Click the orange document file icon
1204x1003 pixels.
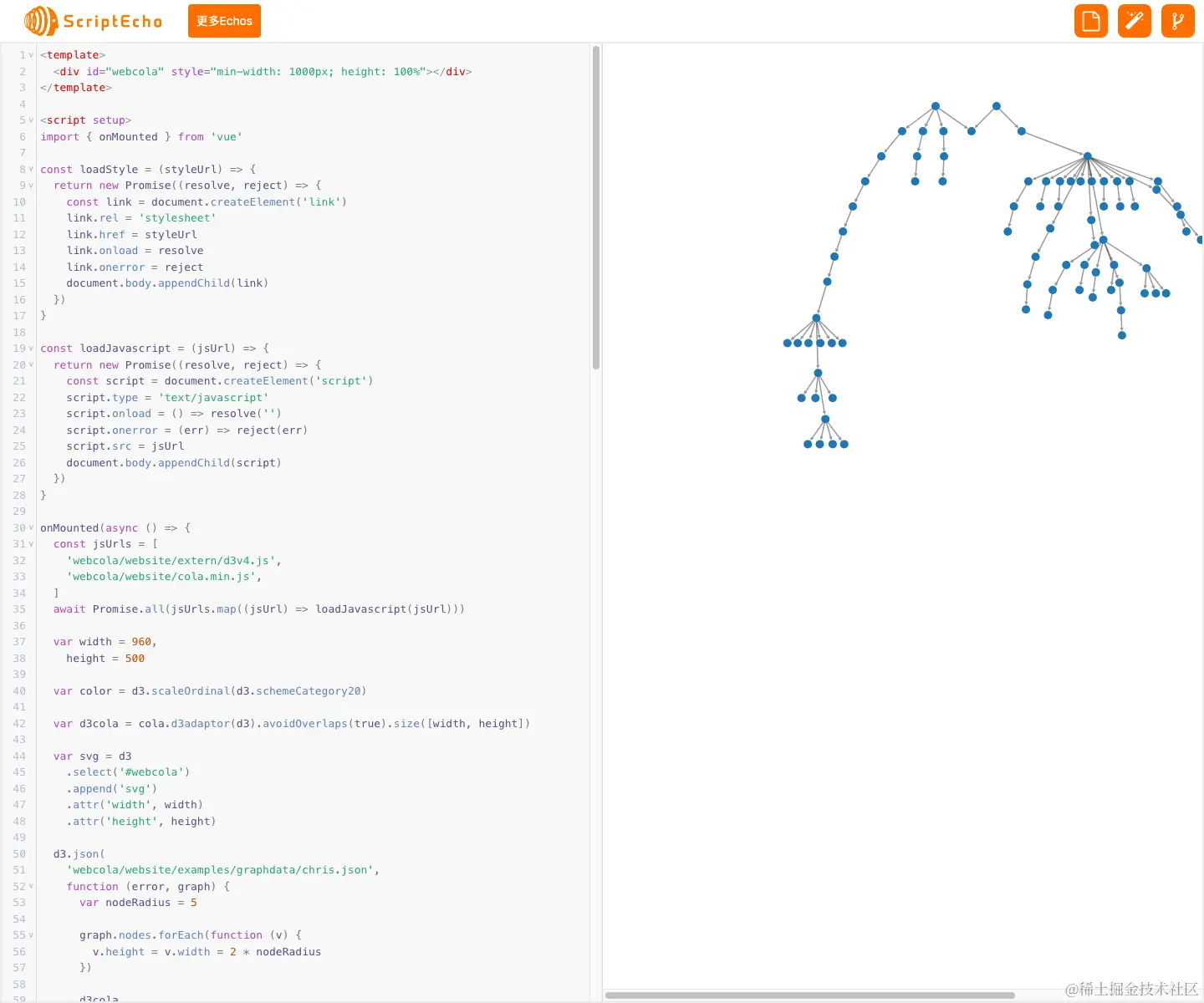click(x=1091, y=21)
